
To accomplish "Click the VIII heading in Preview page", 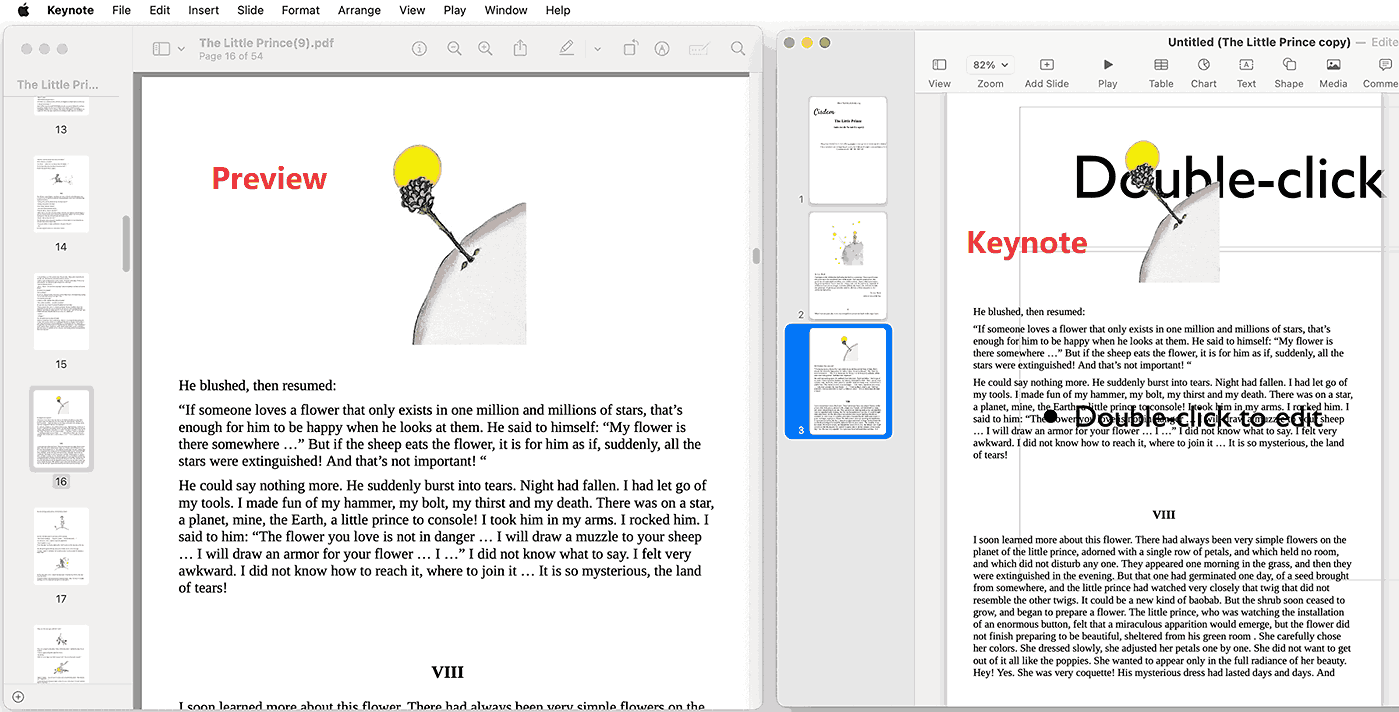I will point(447,672).
